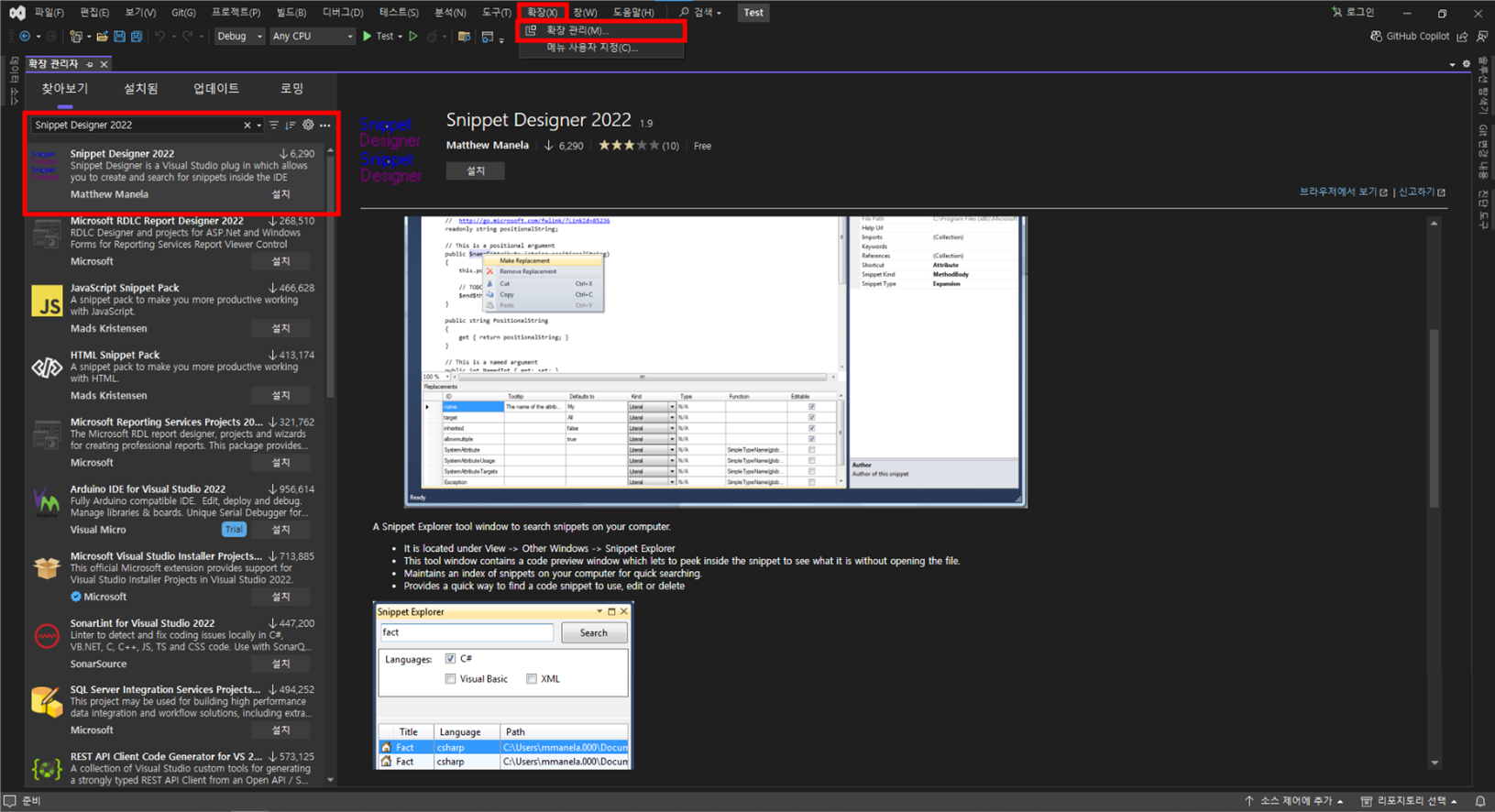Select 메뉴 사용자 지정(C)... menu item
This screenshot has height=812, width=1495.
pos(601,48)
